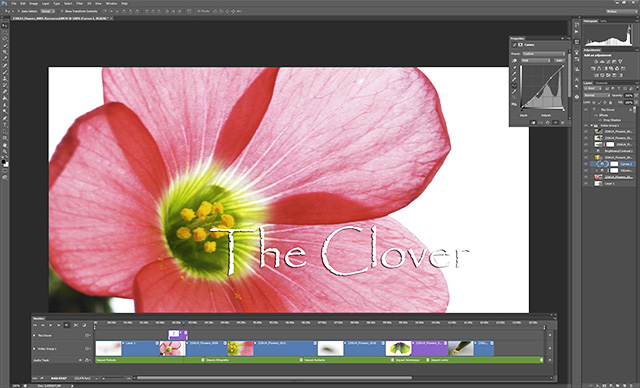Expand Video Group 1 track in Timeline
Viewport: 640px width, 388px height.
(34, 349)
